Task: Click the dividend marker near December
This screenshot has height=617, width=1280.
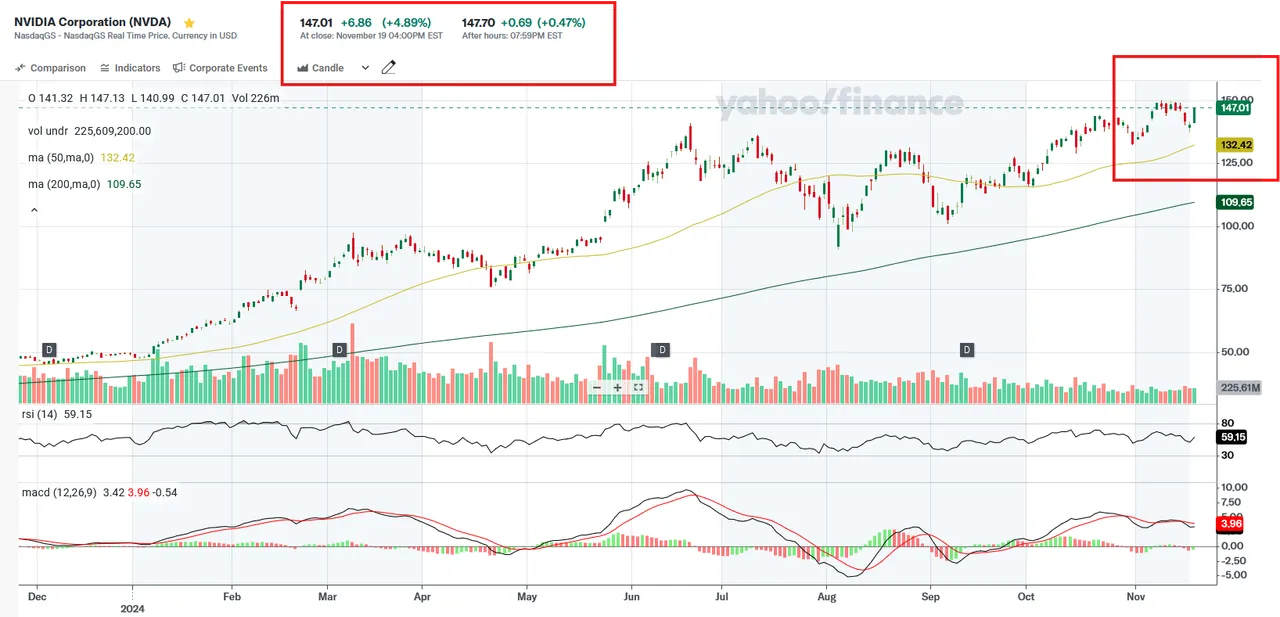Action: (x=49, y=349)
